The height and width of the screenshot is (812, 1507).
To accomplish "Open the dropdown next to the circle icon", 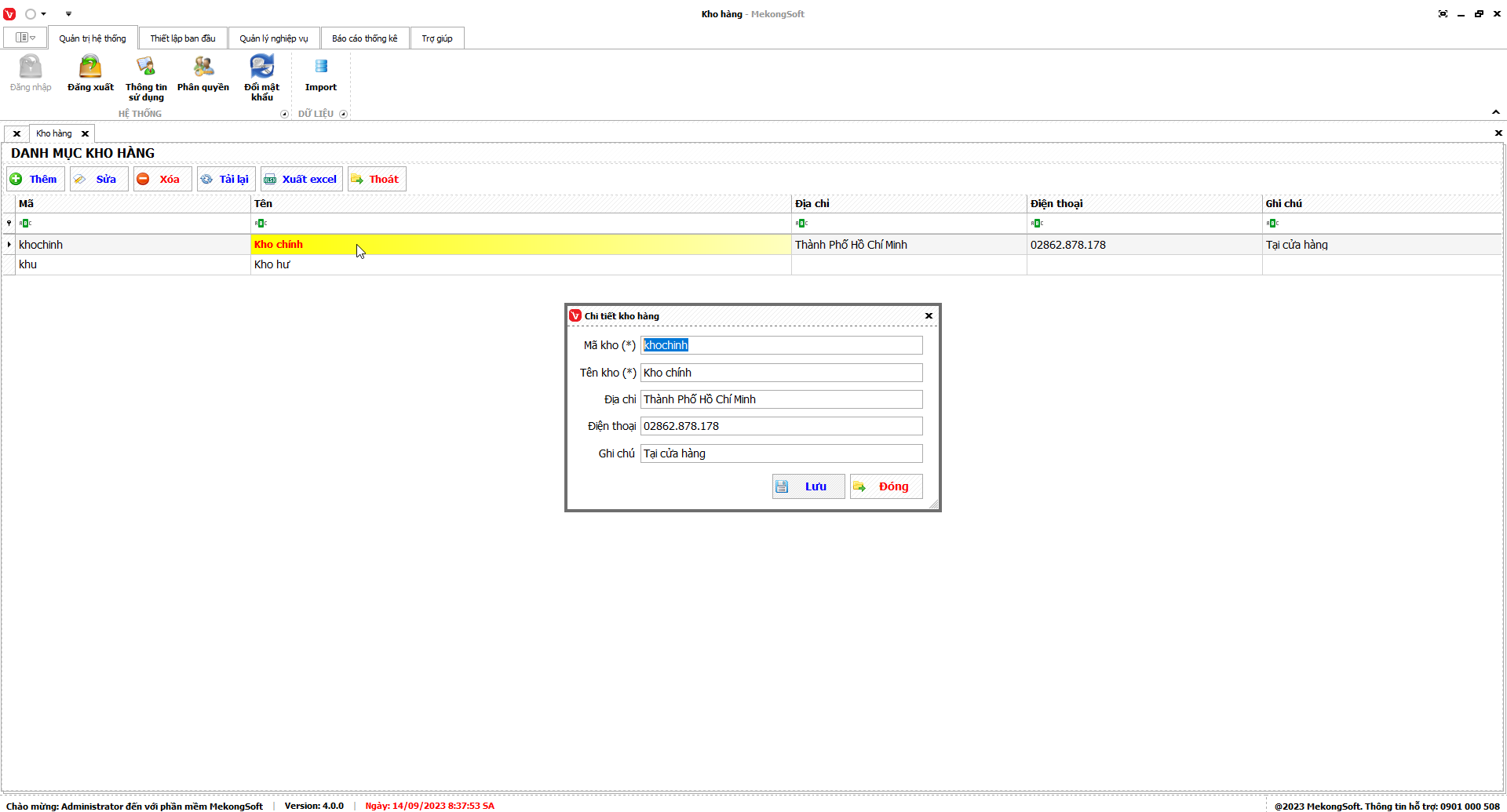I will [44, 14].
